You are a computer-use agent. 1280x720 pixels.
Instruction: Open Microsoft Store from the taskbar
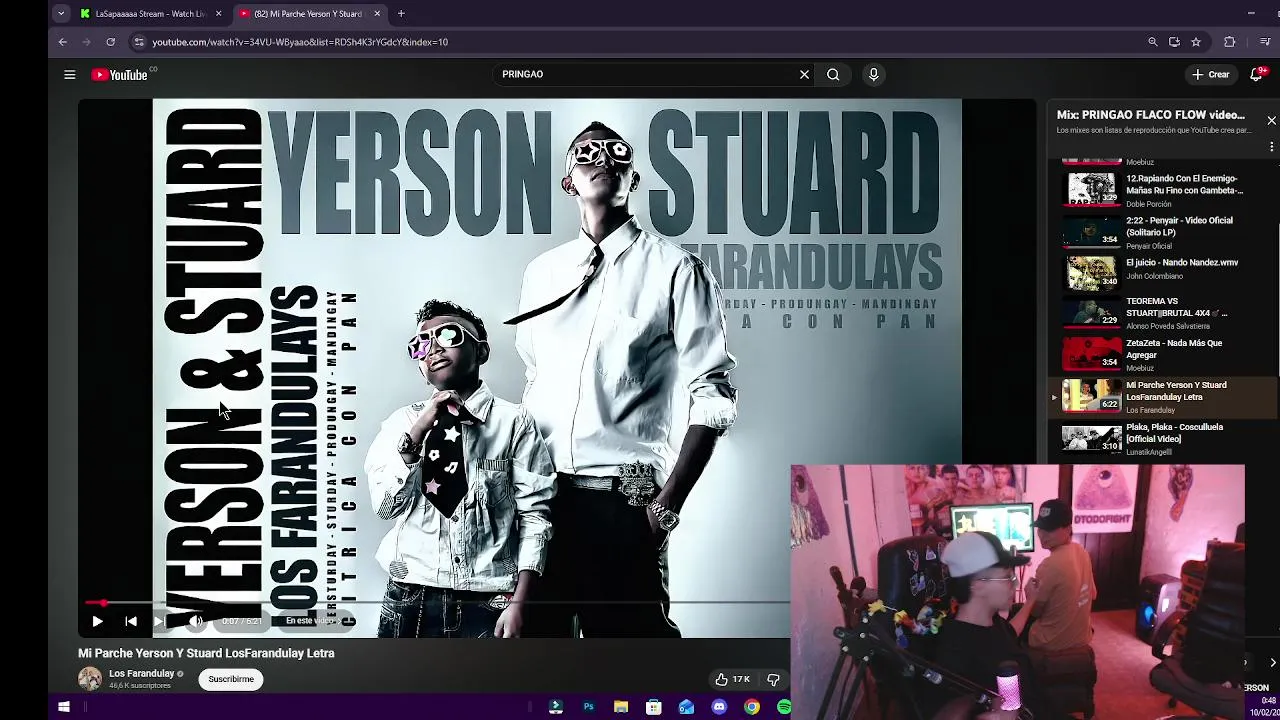[653, 707]
